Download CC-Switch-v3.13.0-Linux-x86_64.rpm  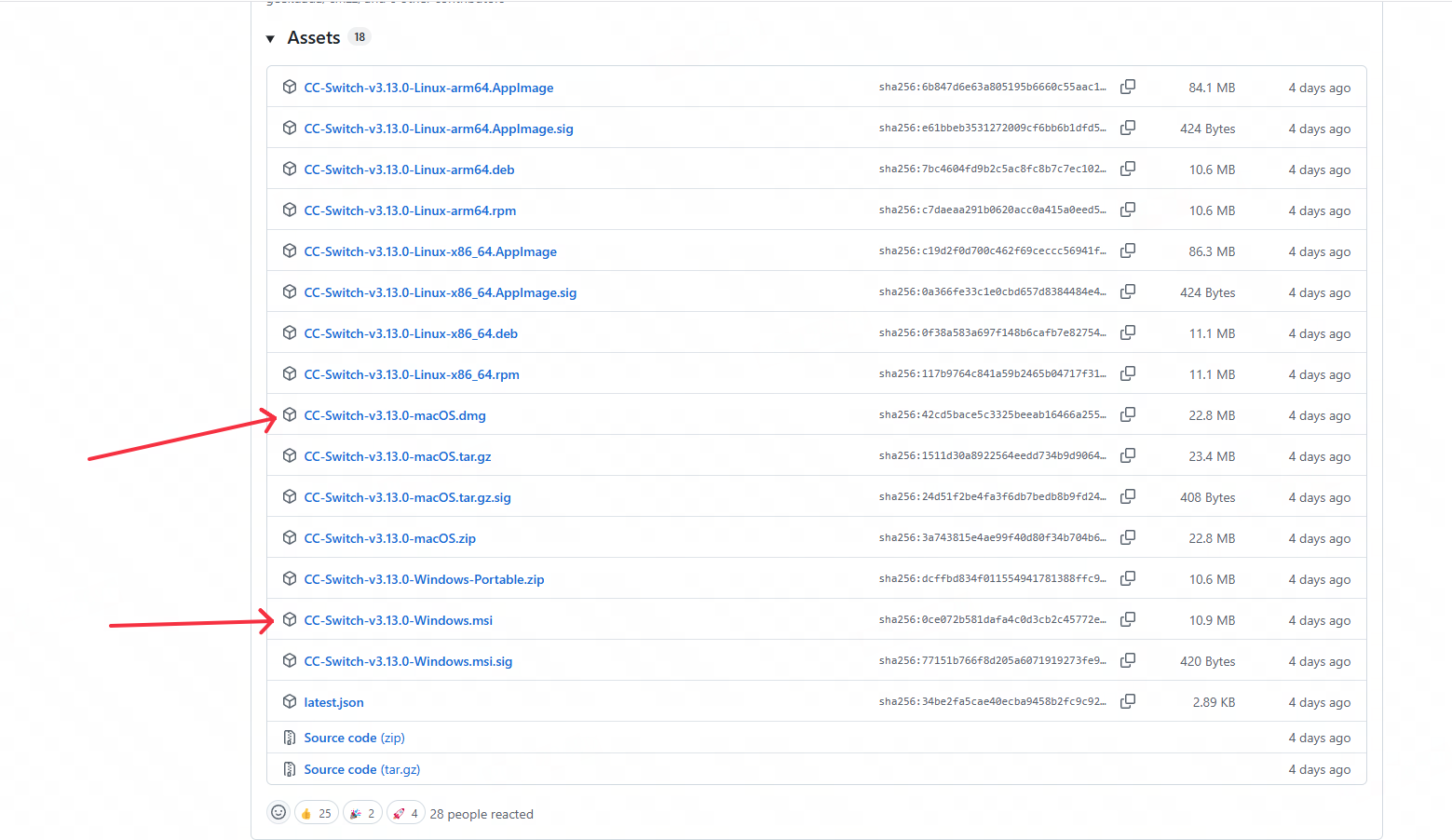pos(412,374)
